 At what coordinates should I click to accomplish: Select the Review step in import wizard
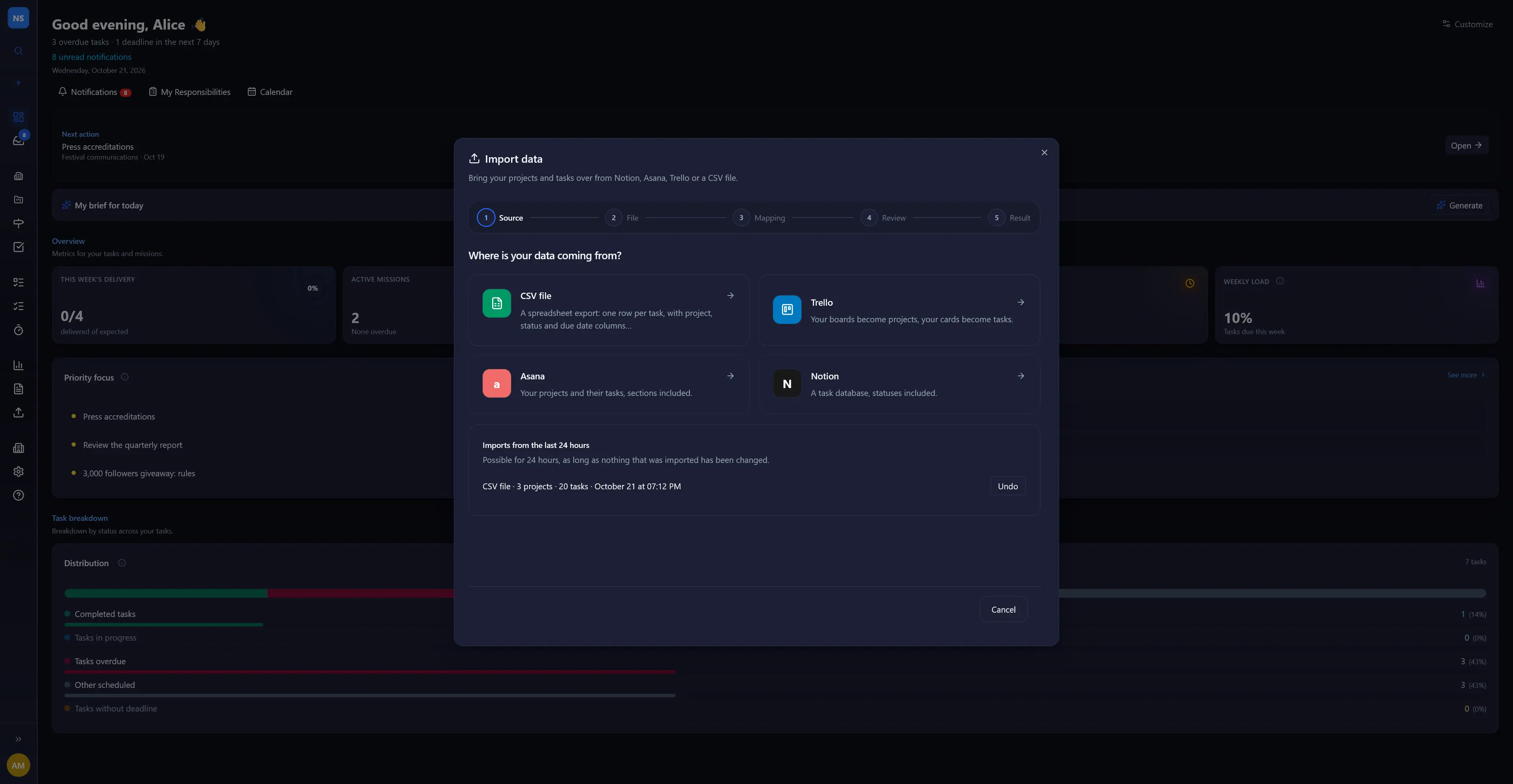[x=883, y=218]
